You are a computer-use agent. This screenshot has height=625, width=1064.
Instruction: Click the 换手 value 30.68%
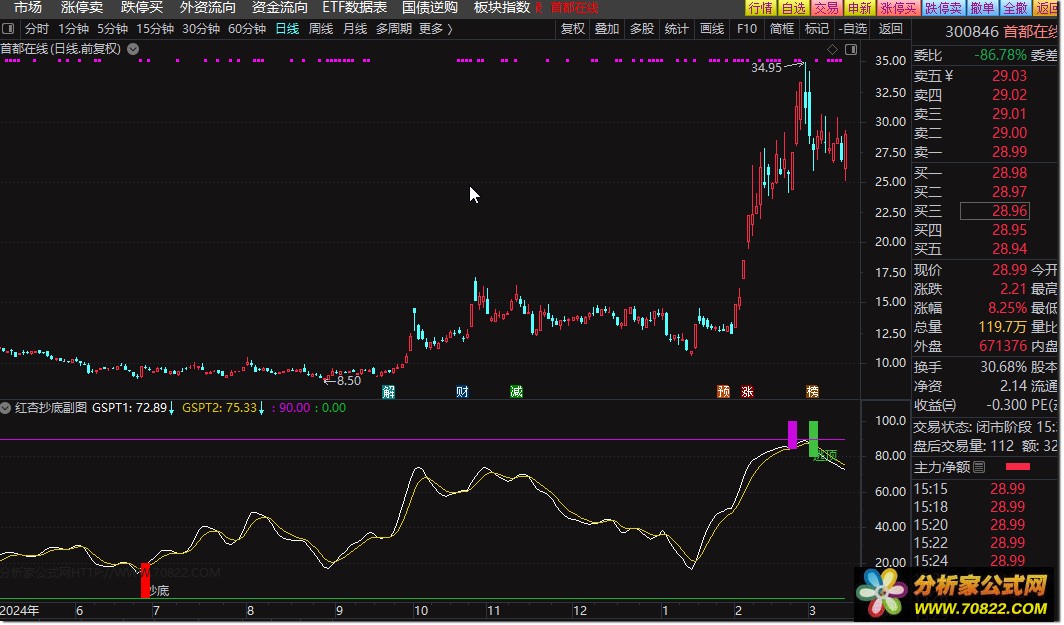tap(1003, 367)
